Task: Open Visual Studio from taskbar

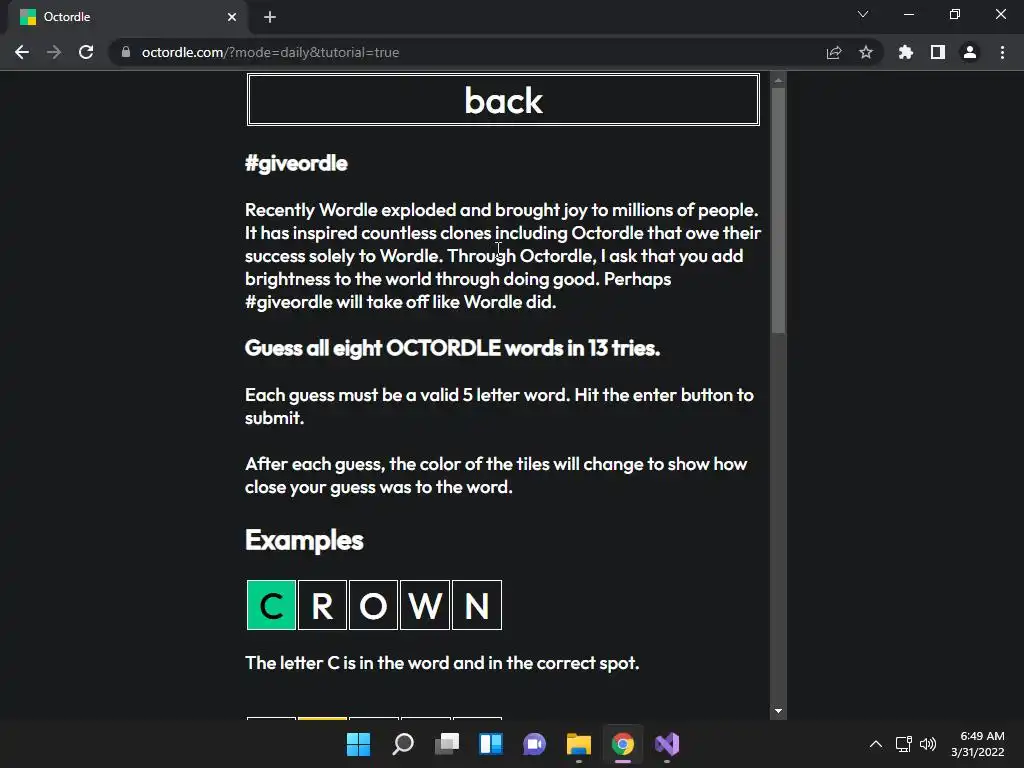Action: [667, 744]
